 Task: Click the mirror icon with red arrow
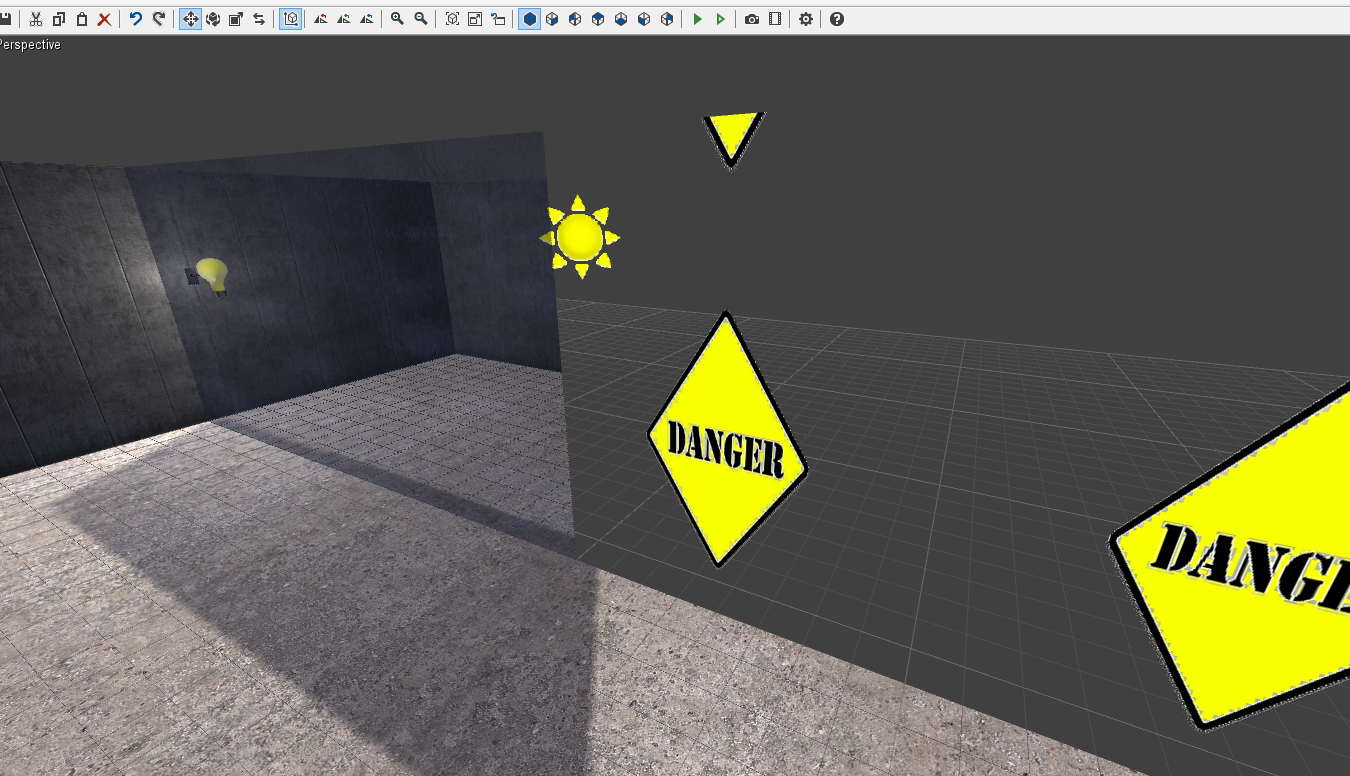click(x=321, y=19)
